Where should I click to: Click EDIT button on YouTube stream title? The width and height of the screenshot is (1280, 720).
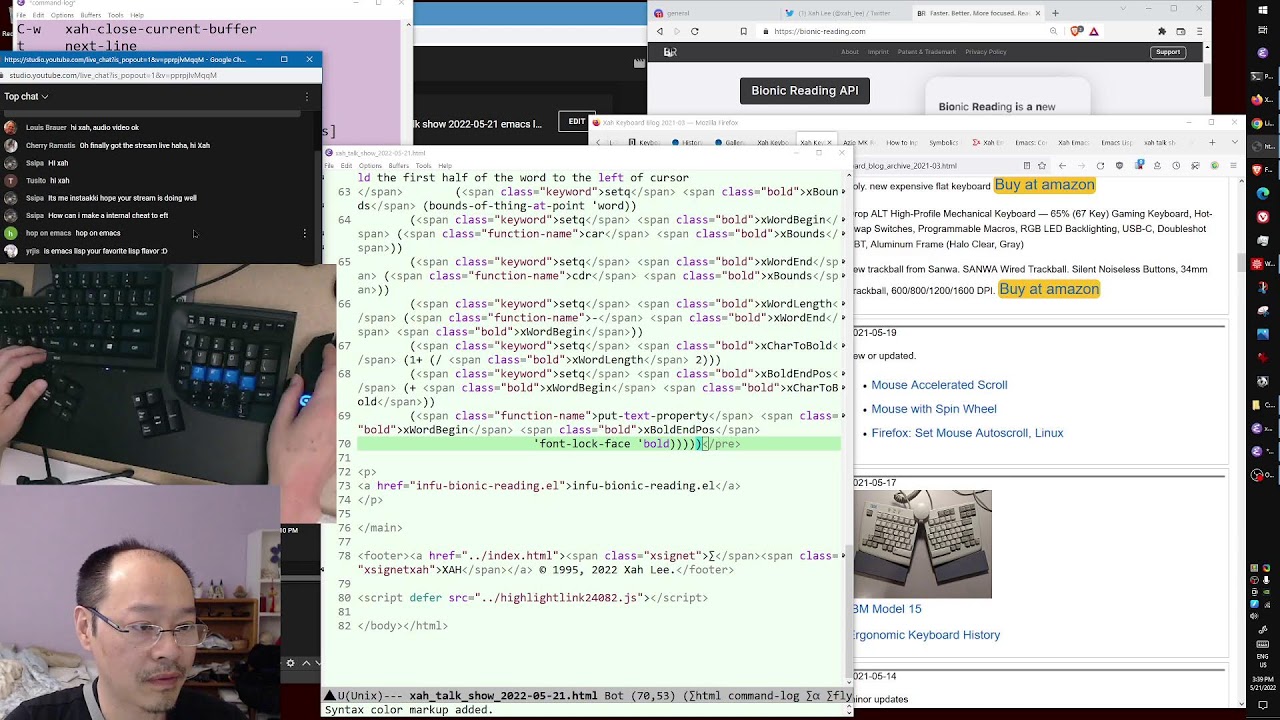click(577, 122)
